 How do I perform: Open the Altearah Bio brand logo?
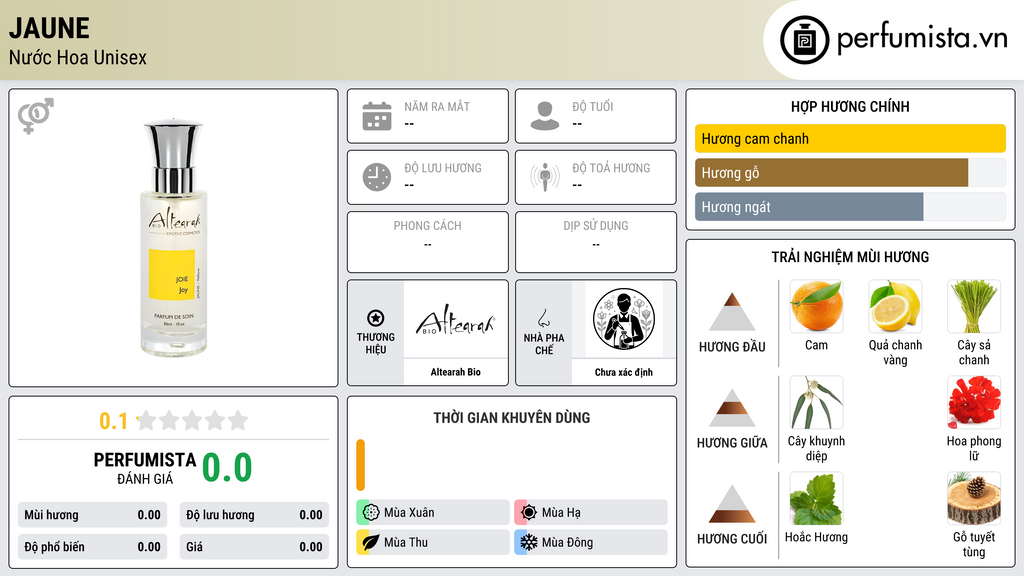click(455, 320)
